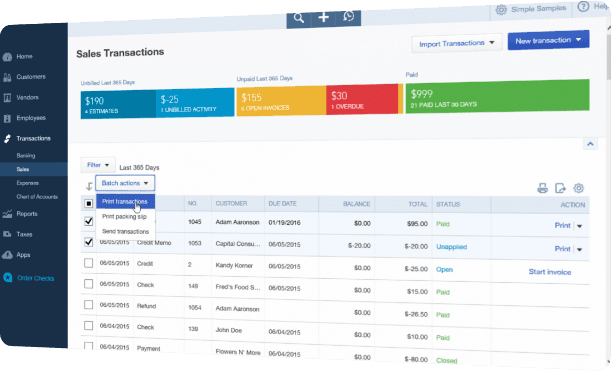This screenshot has height=372, width=611.
Task: Open table settings gear icon
Action: 579,188
